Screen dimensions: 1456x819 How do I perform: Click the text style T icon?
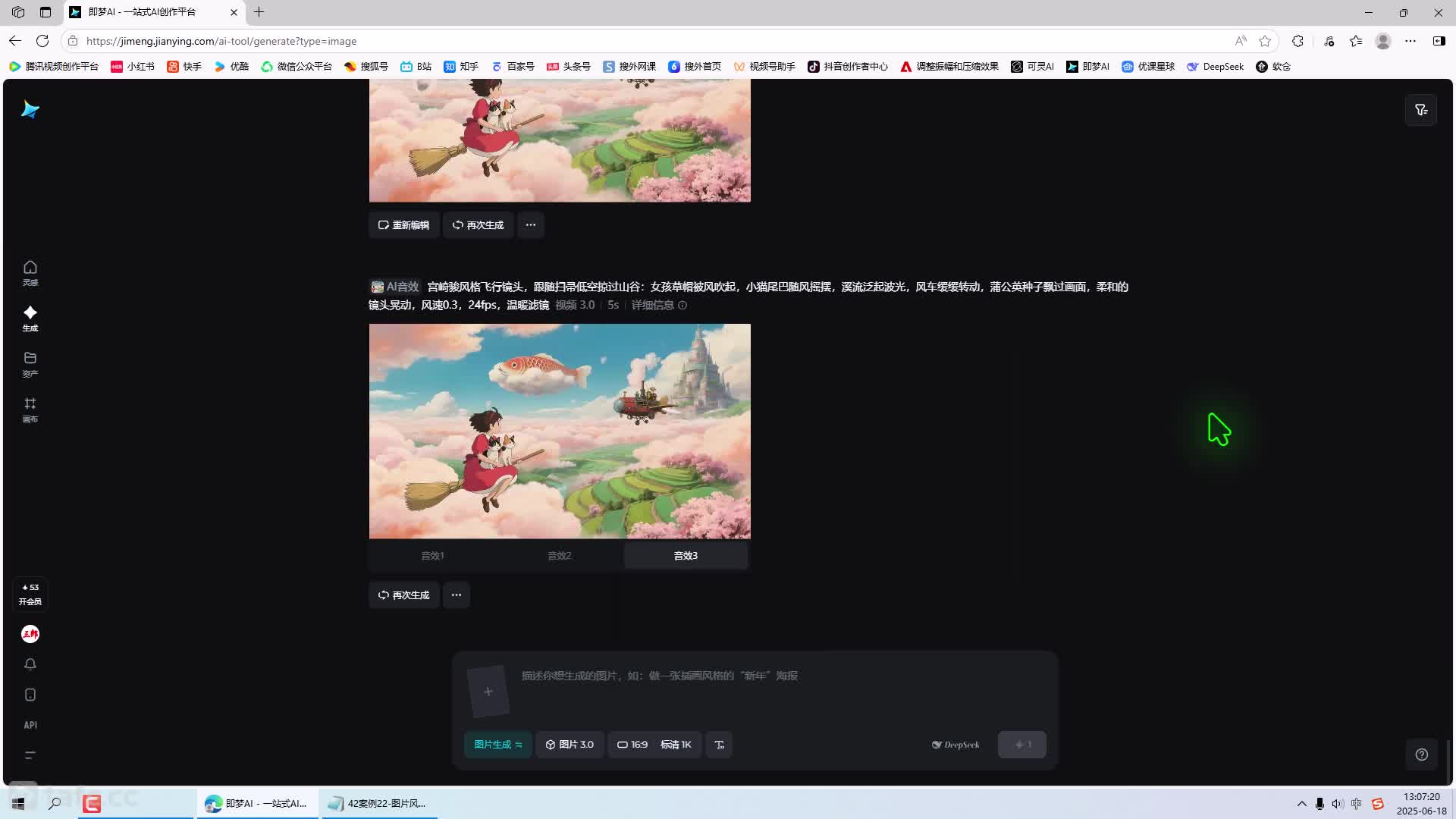click(719, 745)
